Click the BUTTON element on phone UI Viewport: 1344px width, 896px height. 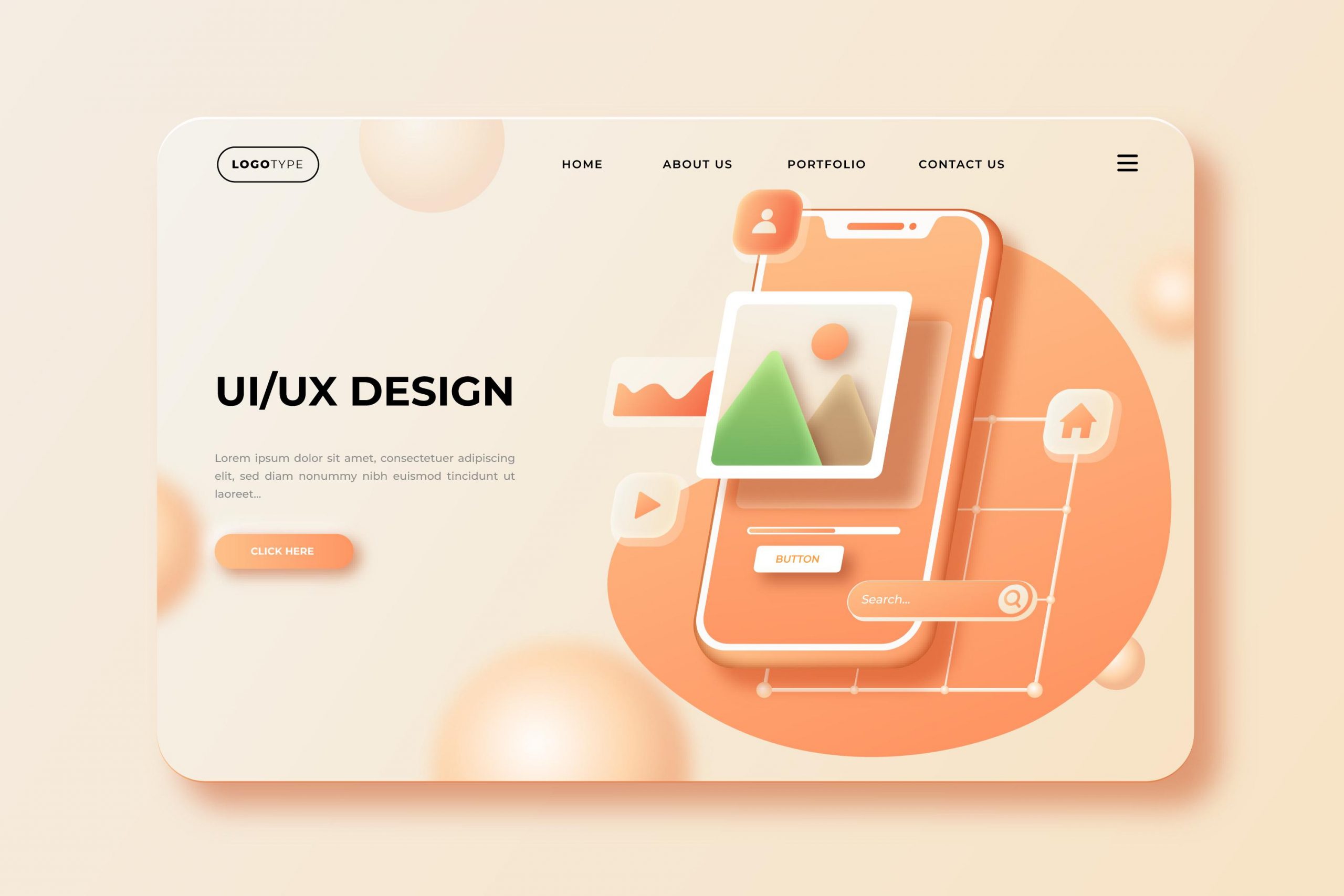coord(799,557)
